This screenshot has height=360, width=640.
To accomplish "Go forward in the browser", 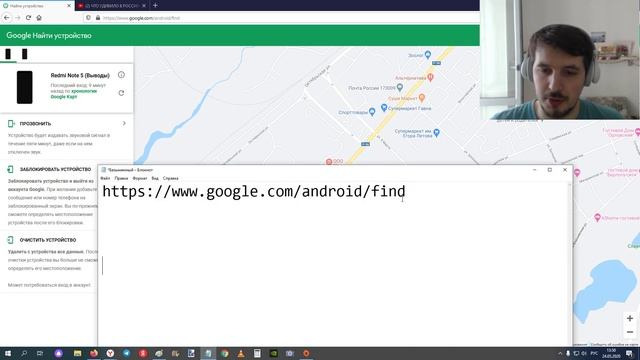I will point(18,18).
